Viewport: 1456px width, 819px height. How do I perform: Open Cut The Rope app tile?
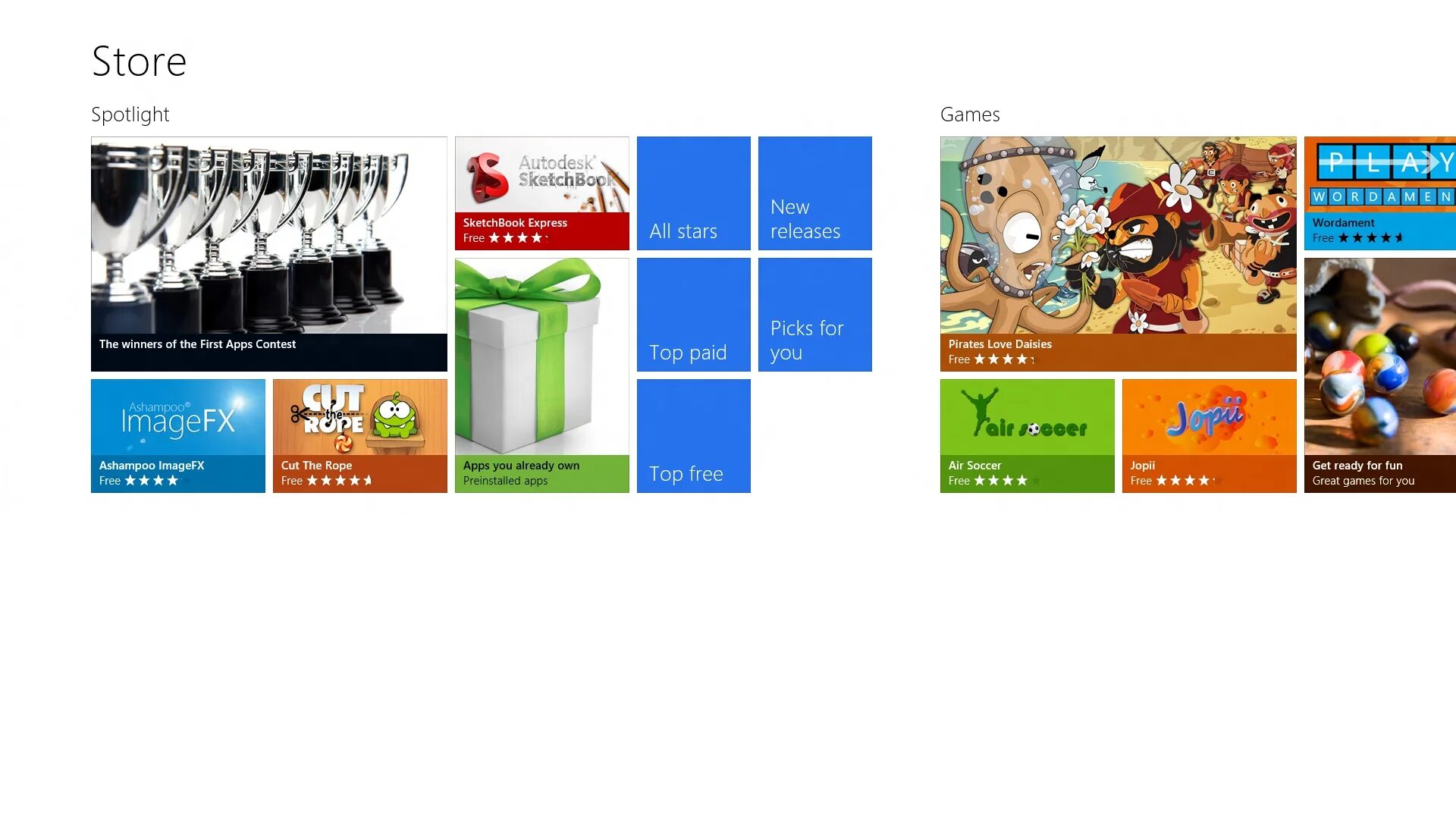[x=360, y=436]
